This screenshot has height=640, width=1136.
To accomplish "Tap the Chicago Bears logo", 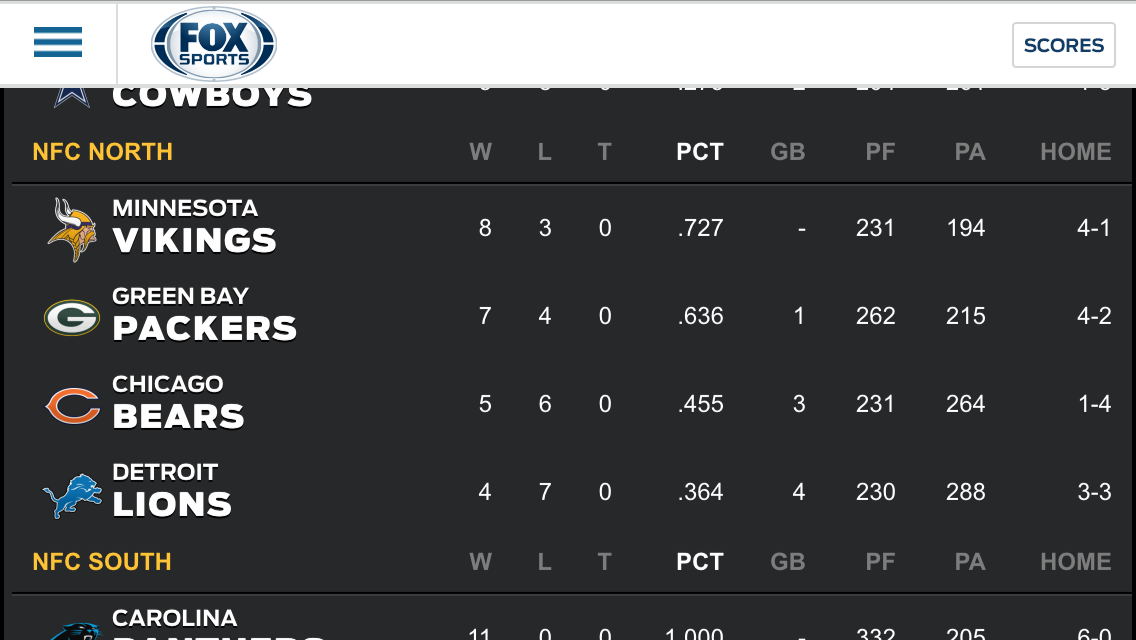I will pos(72,405).
